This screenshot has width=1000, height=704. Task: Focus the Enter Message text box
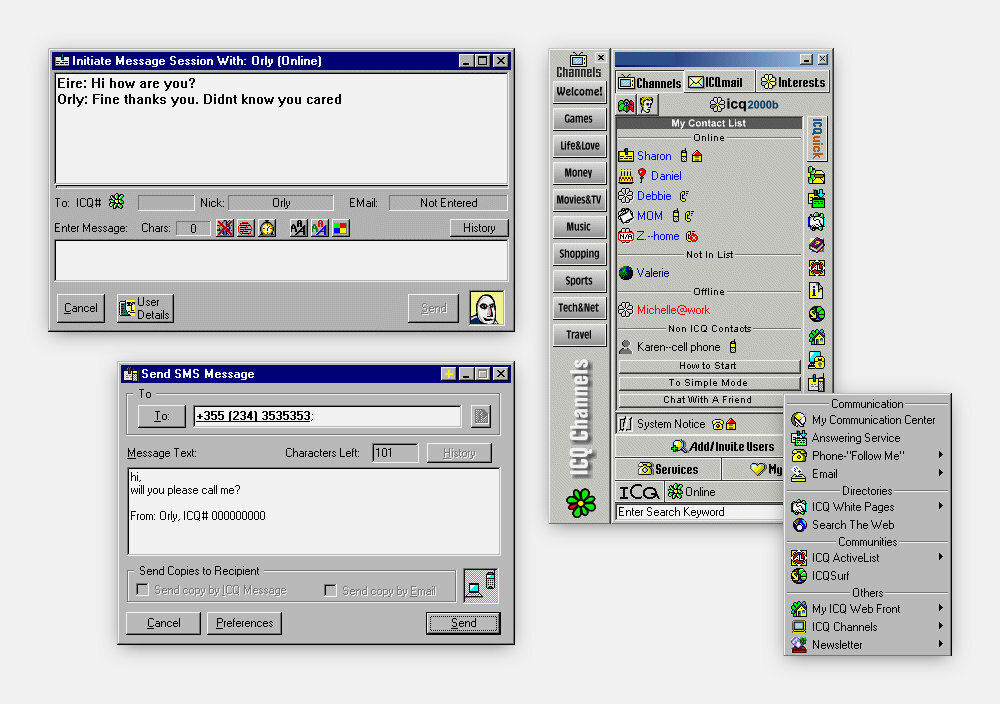tap(281, 260)
